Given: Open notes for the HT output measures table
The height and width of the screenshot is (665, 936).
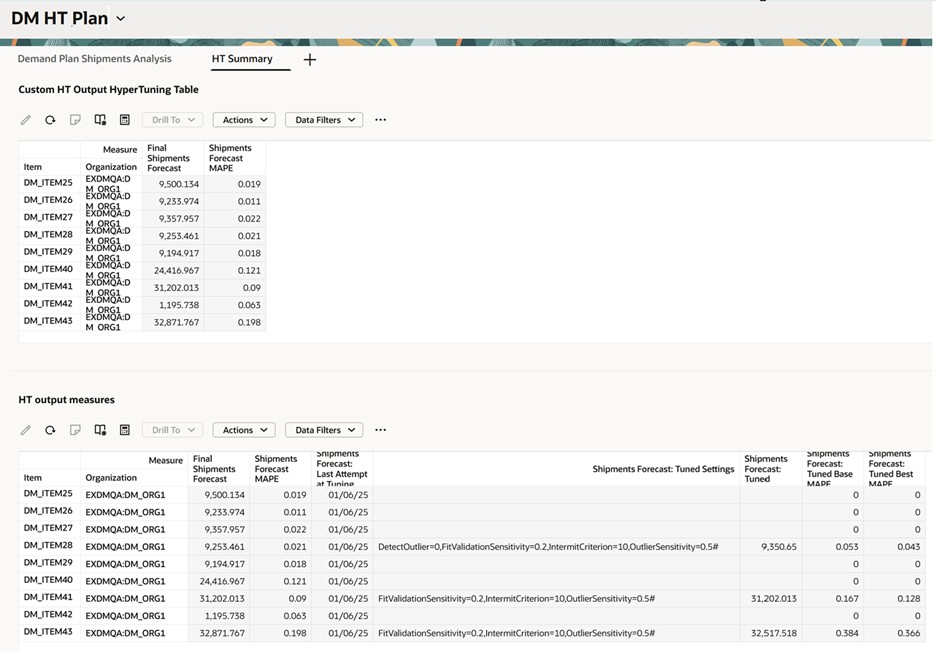Looking at the screenshot, I should (75, 429).
